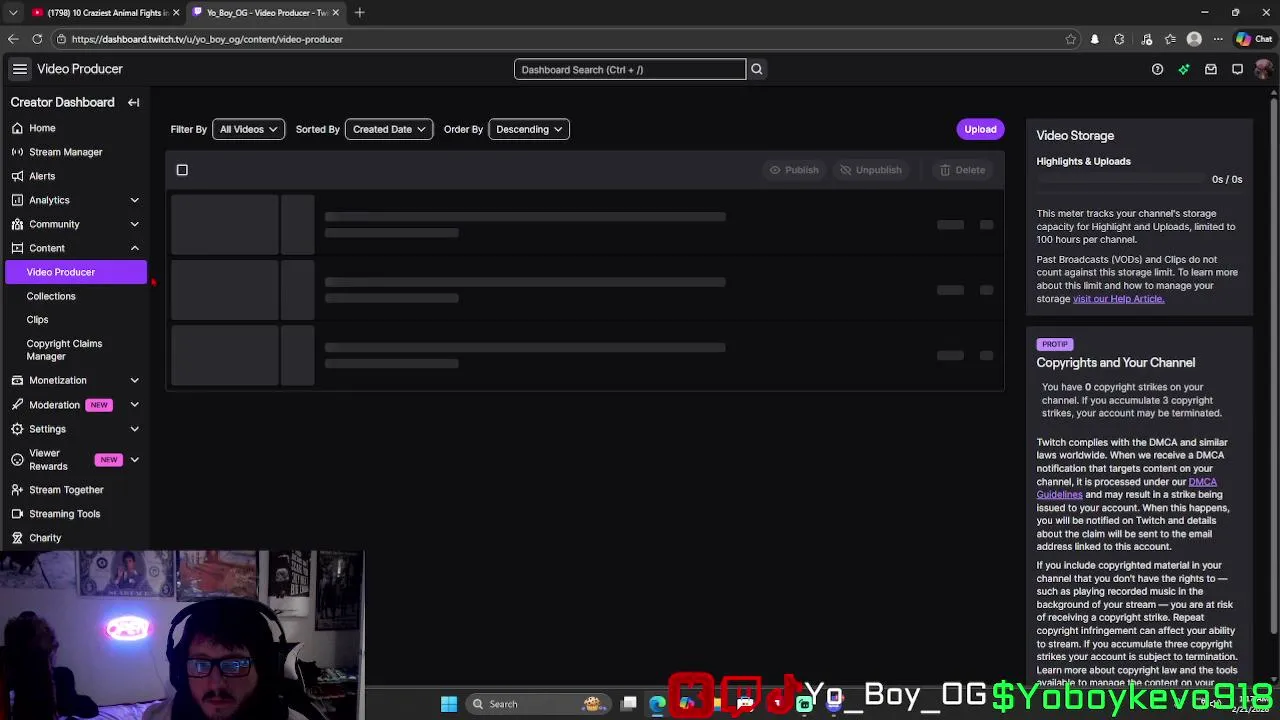The image size is (1280, 720).
Task: Open the user avatar menu
Action: [1263, 69]
